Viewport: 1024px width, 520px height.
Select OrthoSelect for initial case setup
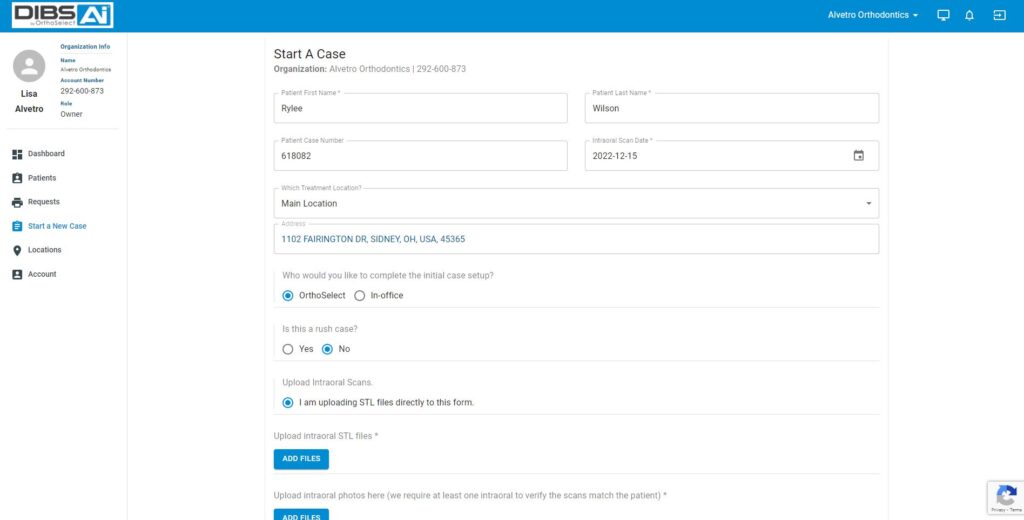(x=288, y=295)
